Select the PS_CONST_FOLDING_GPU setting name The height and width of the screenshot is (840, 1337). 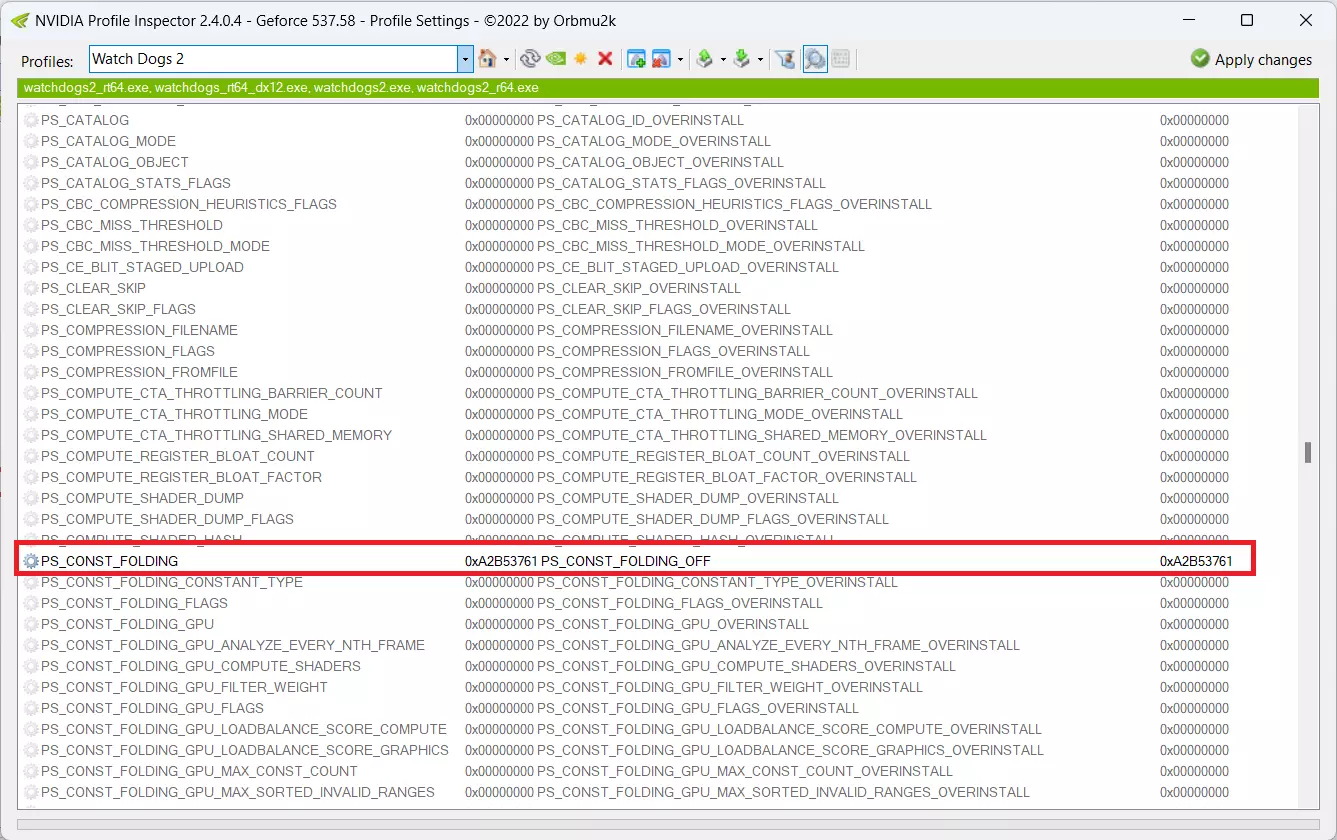pyautogui.click(x=128, y=624)
